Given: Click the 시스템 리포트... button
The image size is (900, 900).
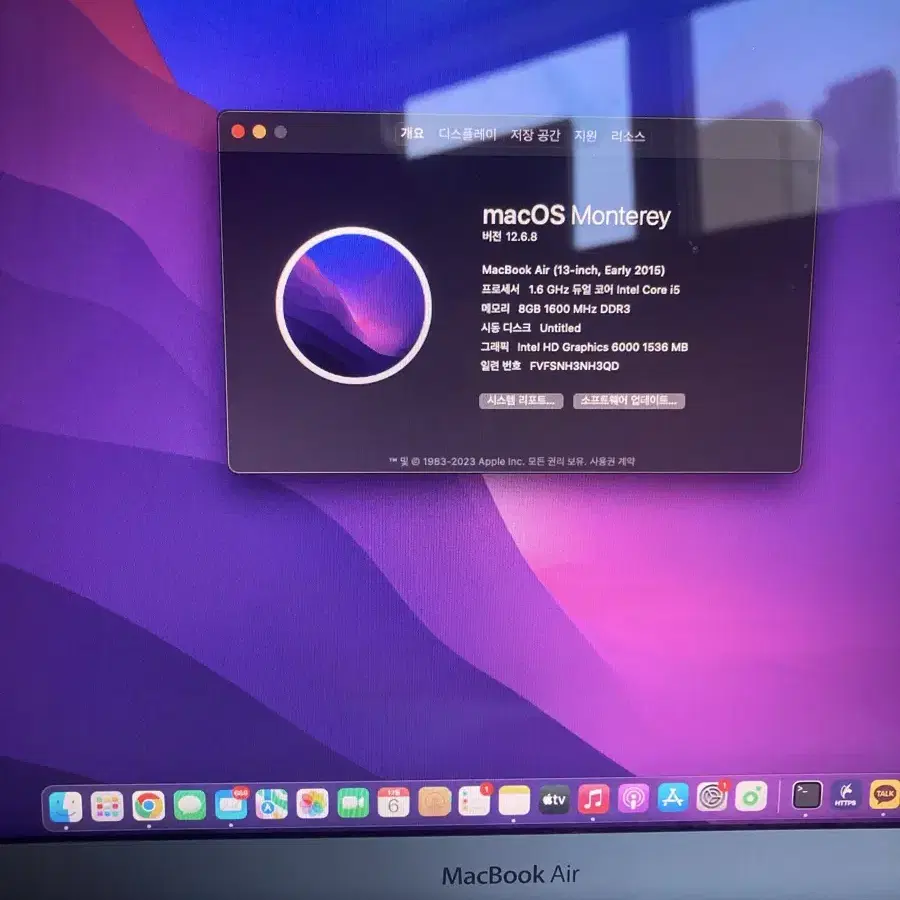Looking at the screenshot, I should [x=521, y=400].
